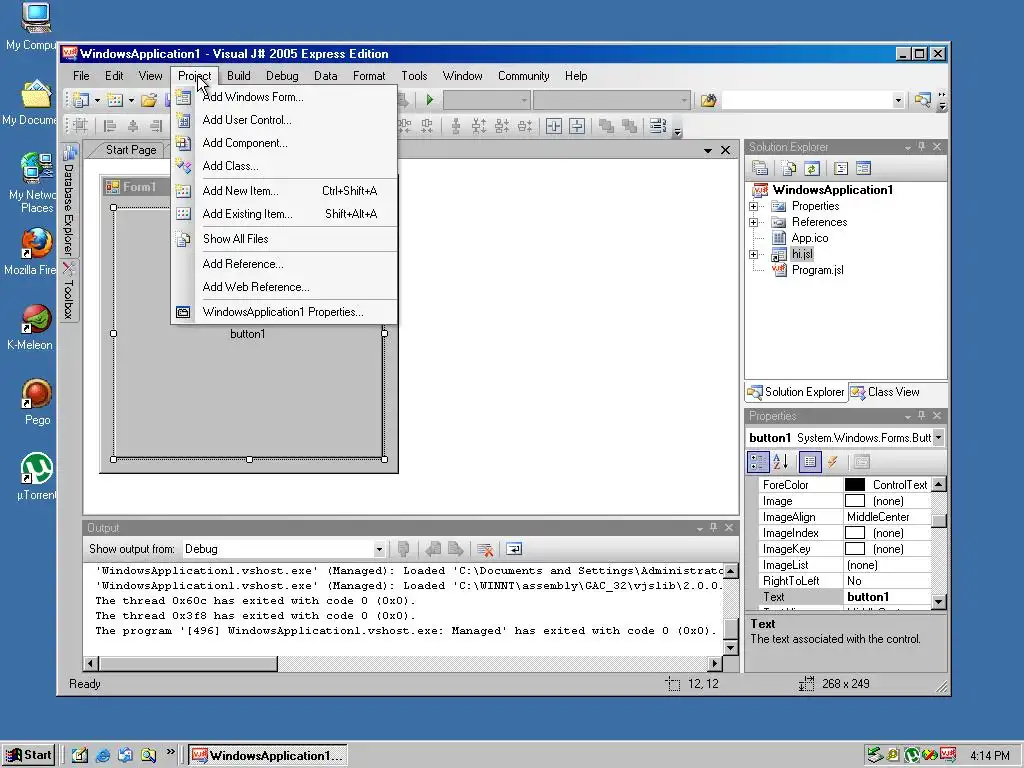Open the button1 object selector dropdown
Screen dimensions: 1024x768
938,438
